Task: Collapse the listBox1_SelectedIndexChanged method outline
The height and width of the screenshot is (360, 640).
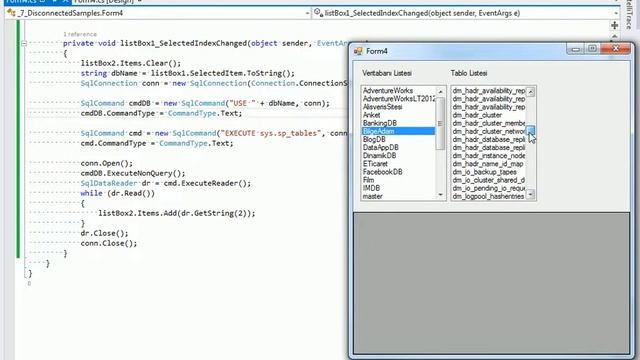Action: tap(24, 43)
